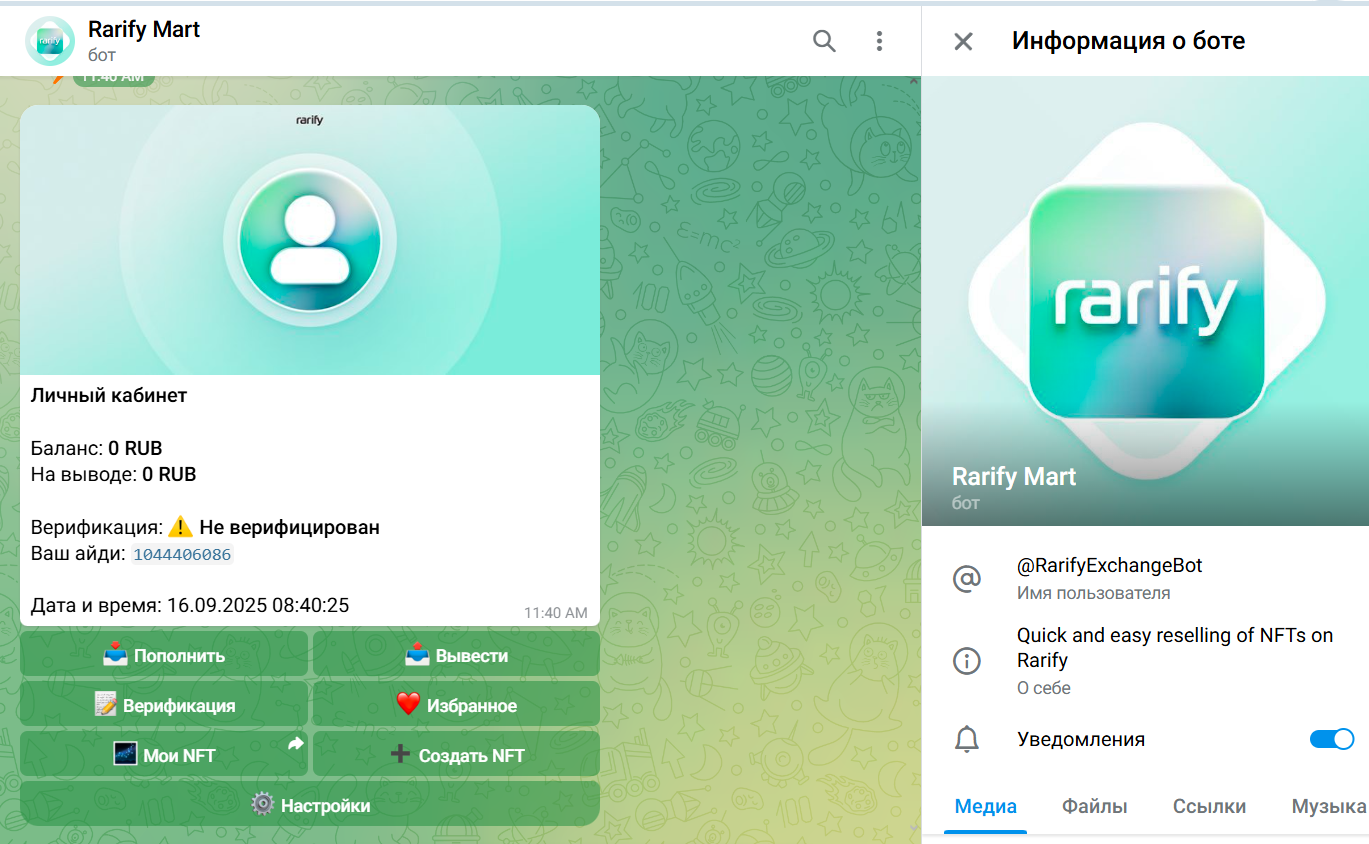Select the Медиа tab
The height and width of the screenshot is (844, 1369).
coord(985,807)
